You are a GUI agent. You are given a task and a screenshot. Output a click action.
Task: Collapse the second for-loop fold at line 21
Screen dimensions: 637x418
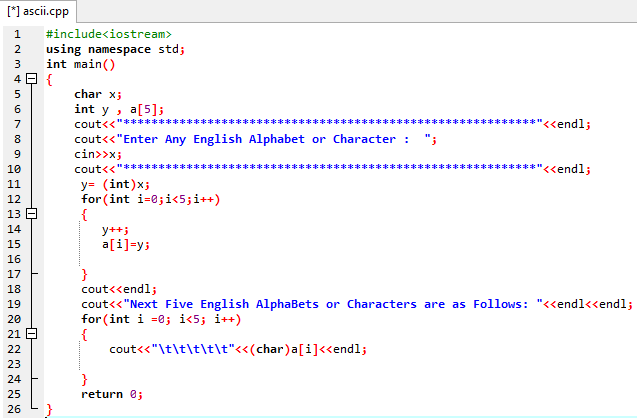[32, 334]
